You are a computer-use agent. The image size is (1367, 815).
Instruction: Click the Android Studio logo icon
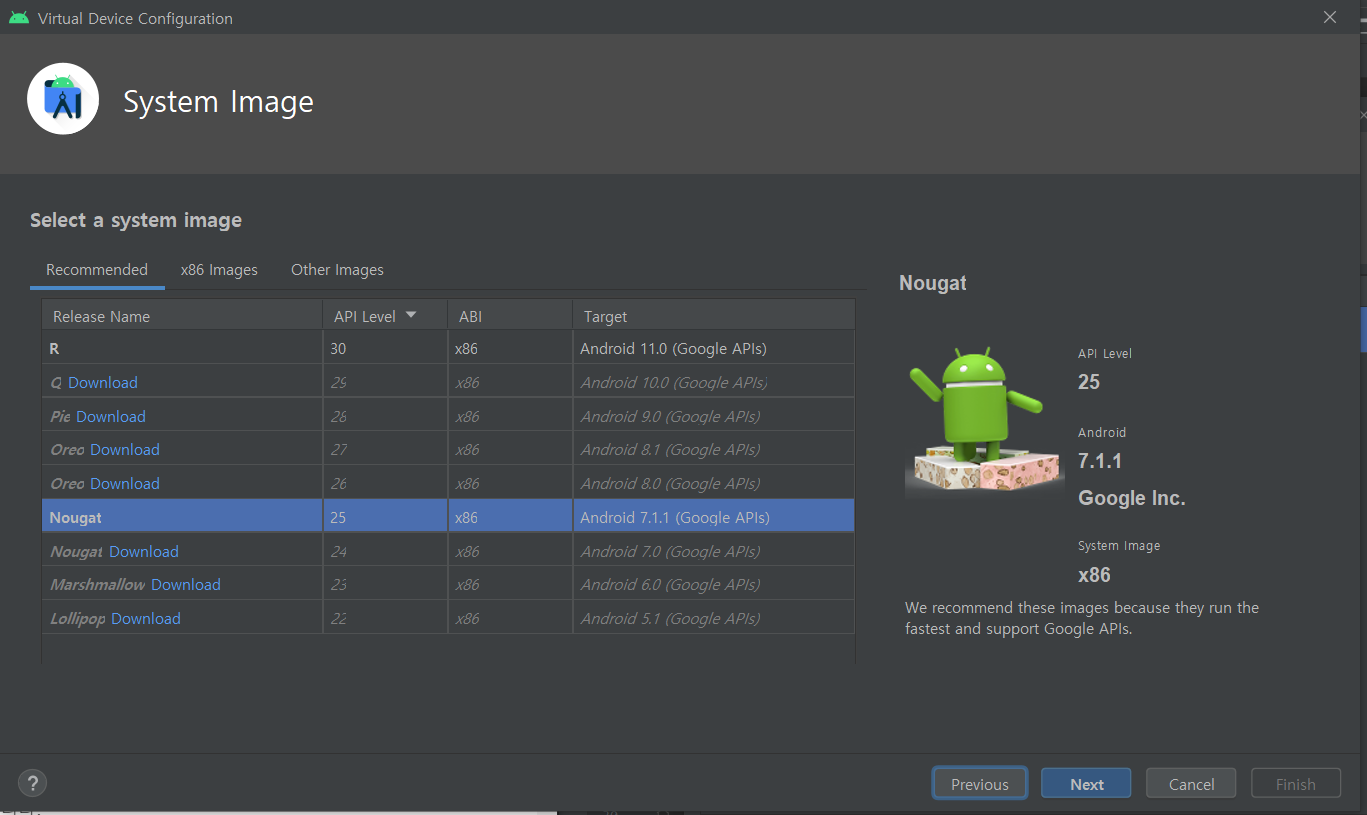tap(63, 99)
